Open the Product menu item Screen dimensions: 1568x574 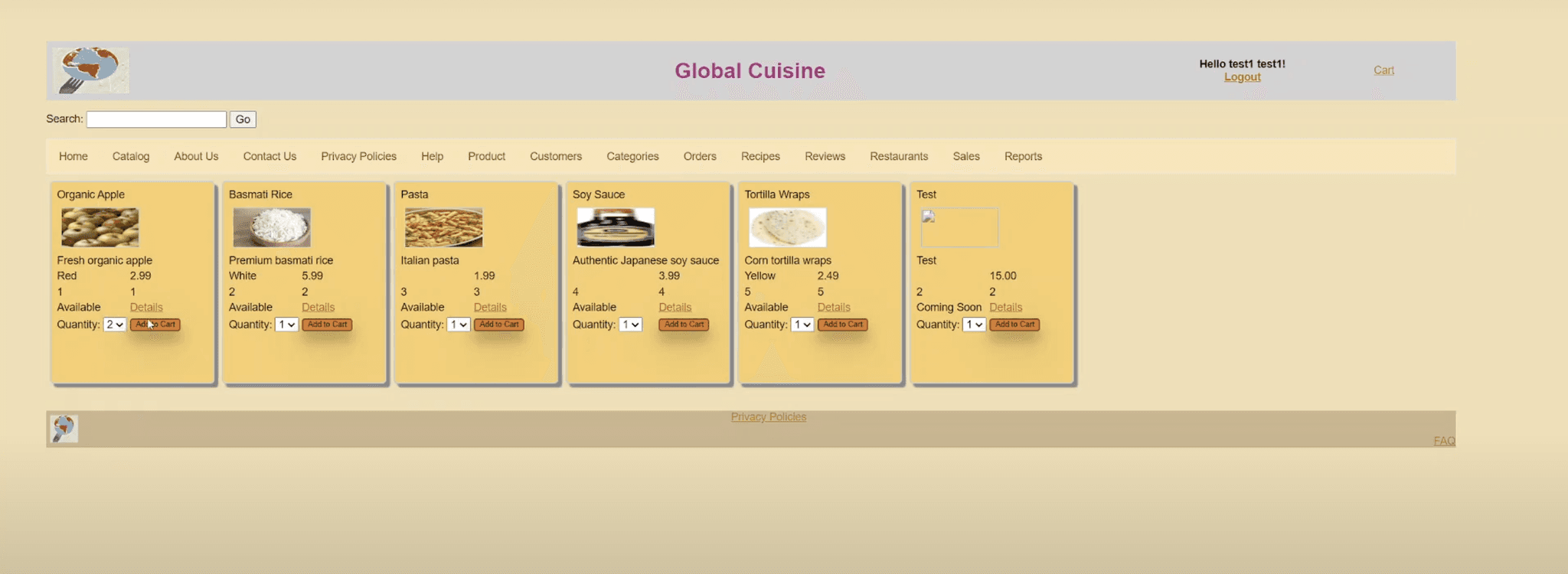[487, 156]
